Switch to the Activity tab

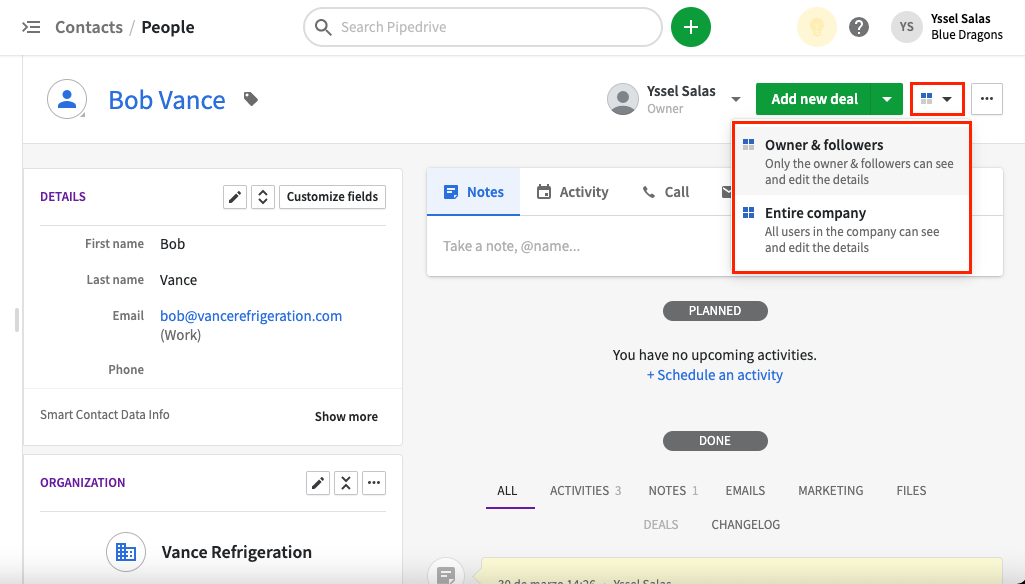pyautogui.click(x=583, y=191)
